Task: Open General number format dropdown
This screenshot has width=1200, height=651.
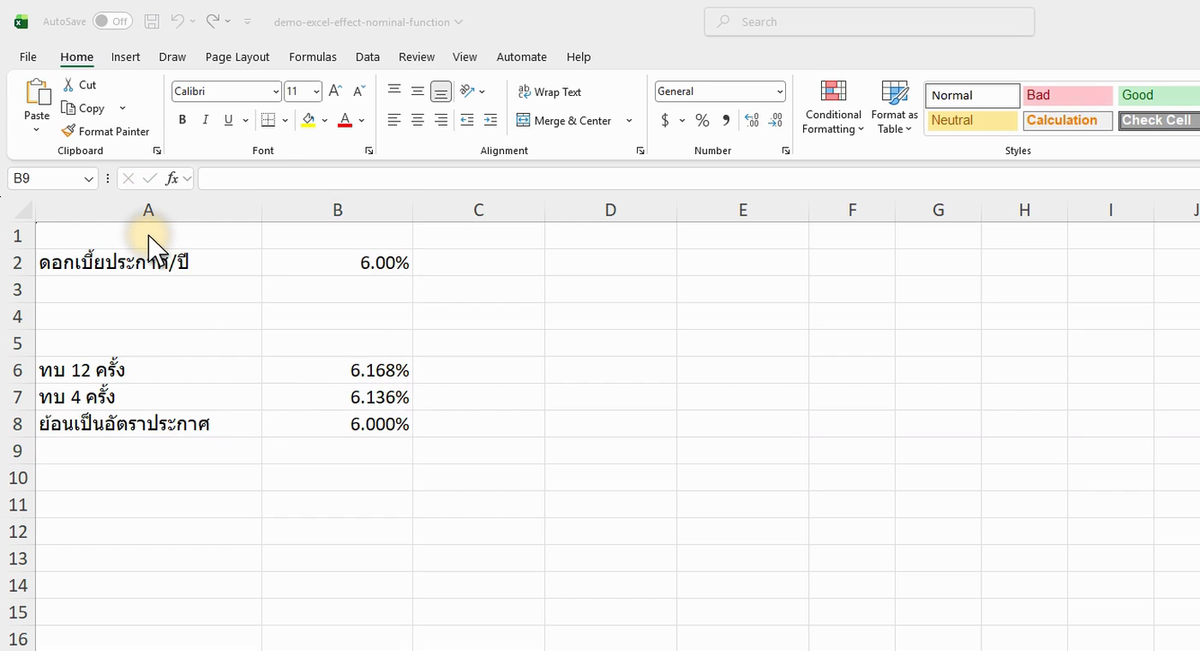Action: click(x=780, y=92)
